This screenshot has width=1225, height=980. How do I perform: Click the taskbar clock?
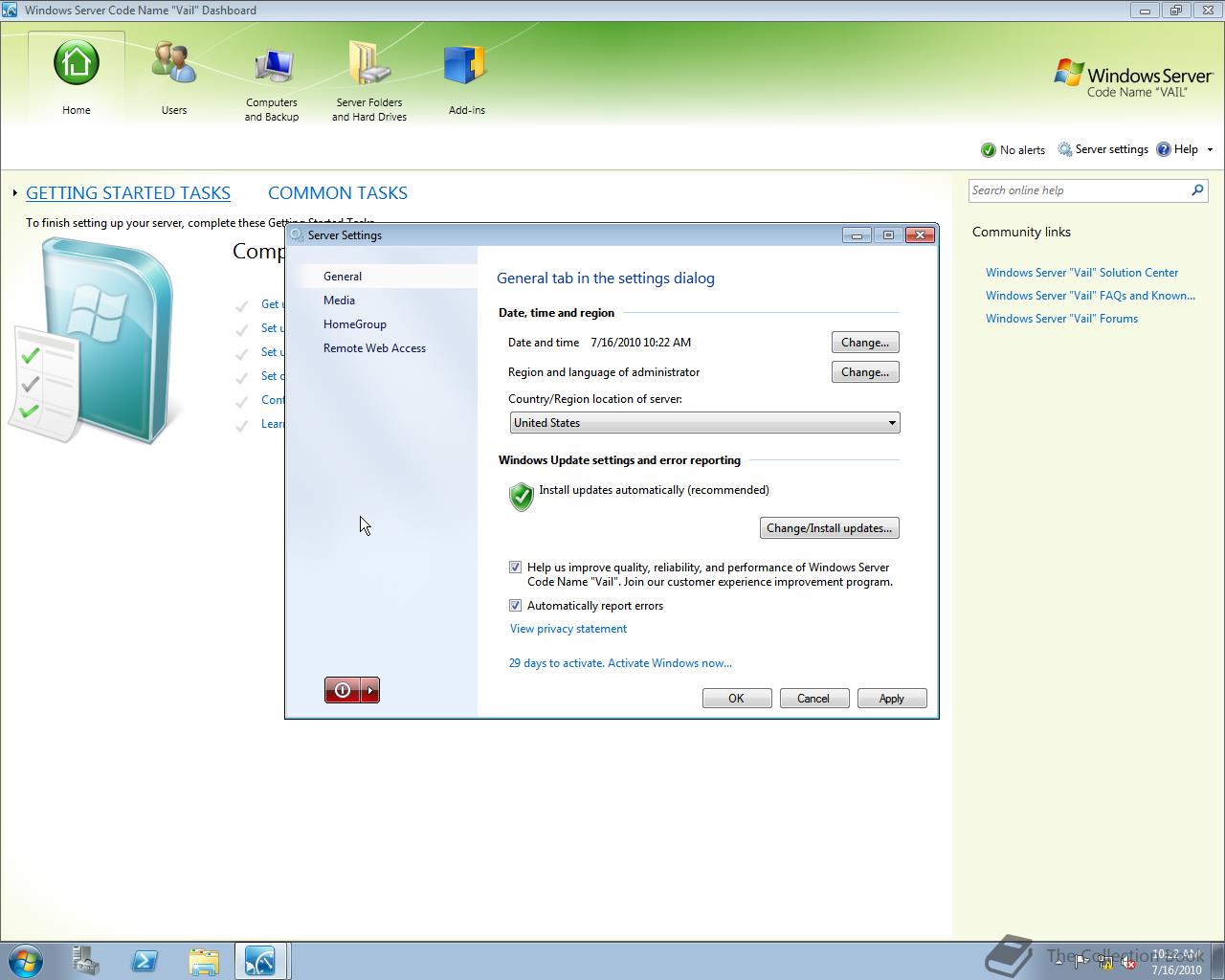1176,962
